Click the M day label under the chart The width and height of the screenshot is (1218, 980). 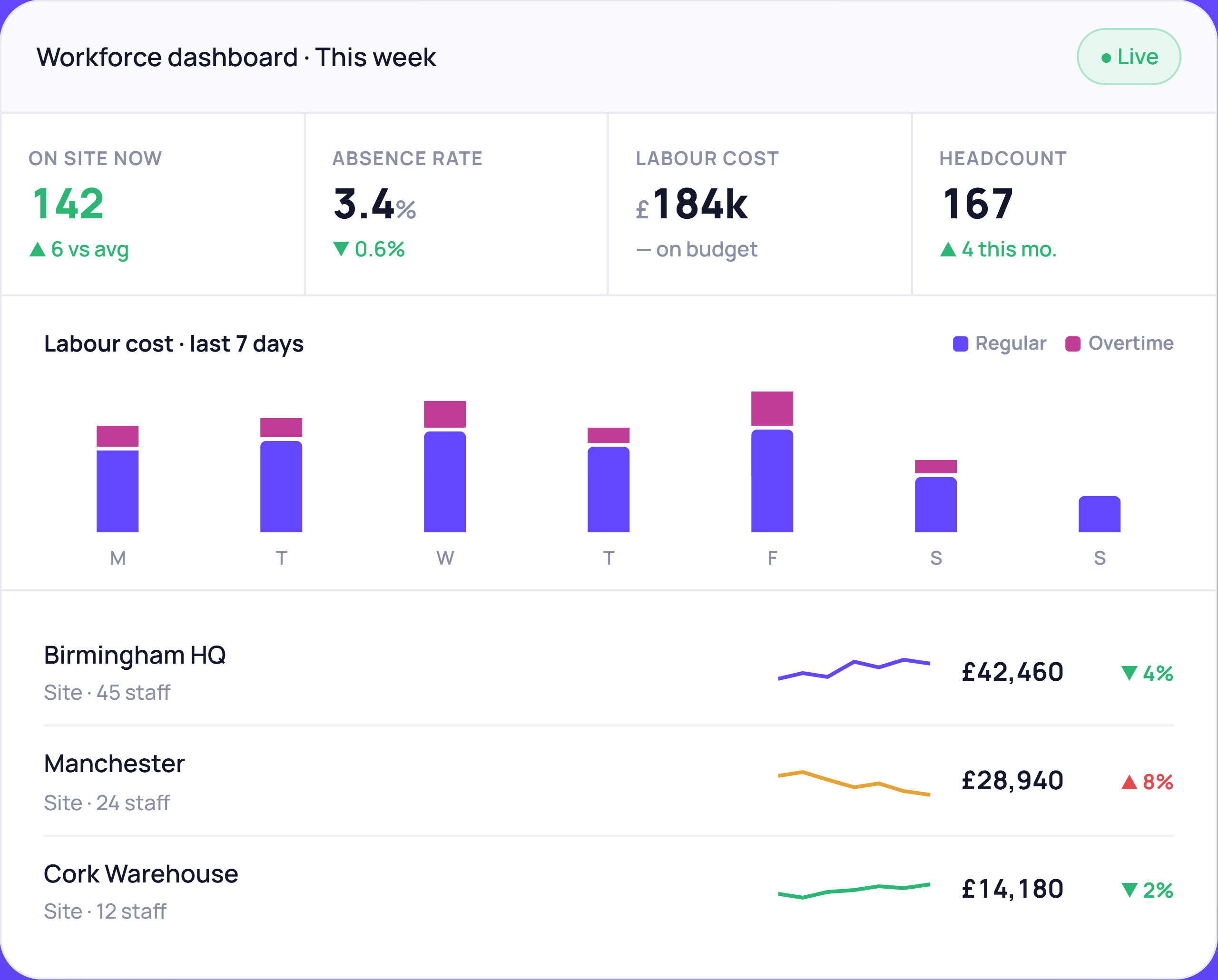coord(118,558)
